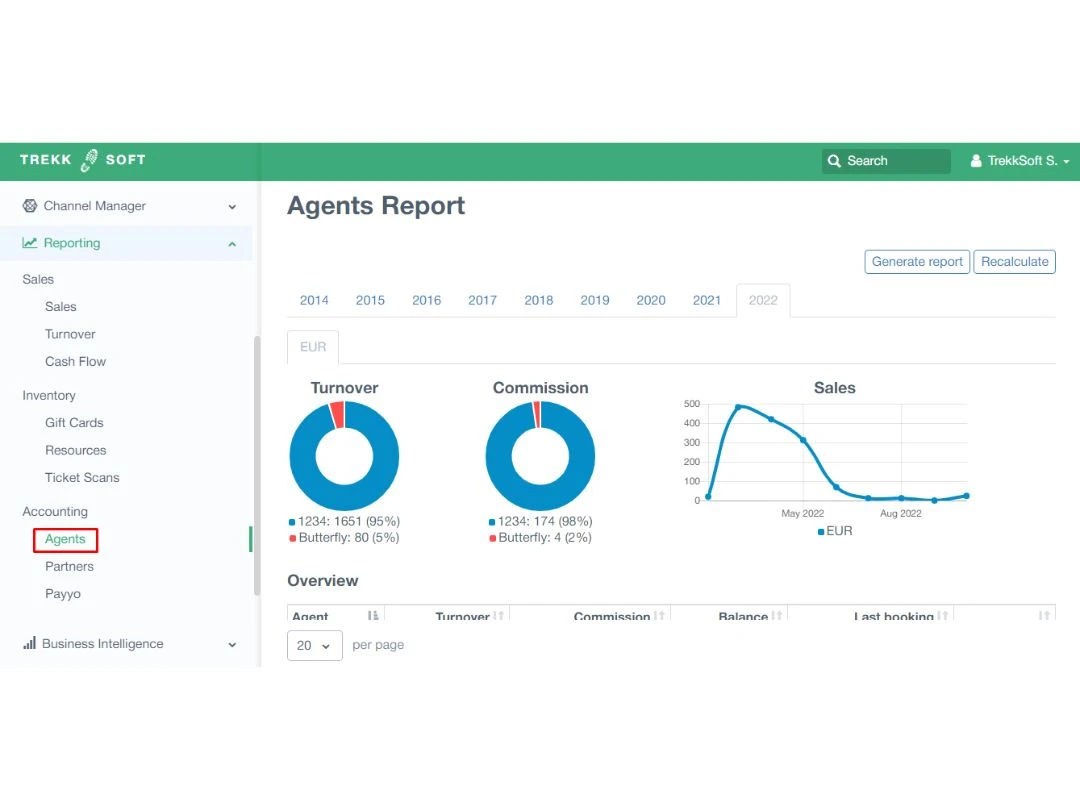Click the user profile icon
The image size is (1080, 810).
click(976, 161)
